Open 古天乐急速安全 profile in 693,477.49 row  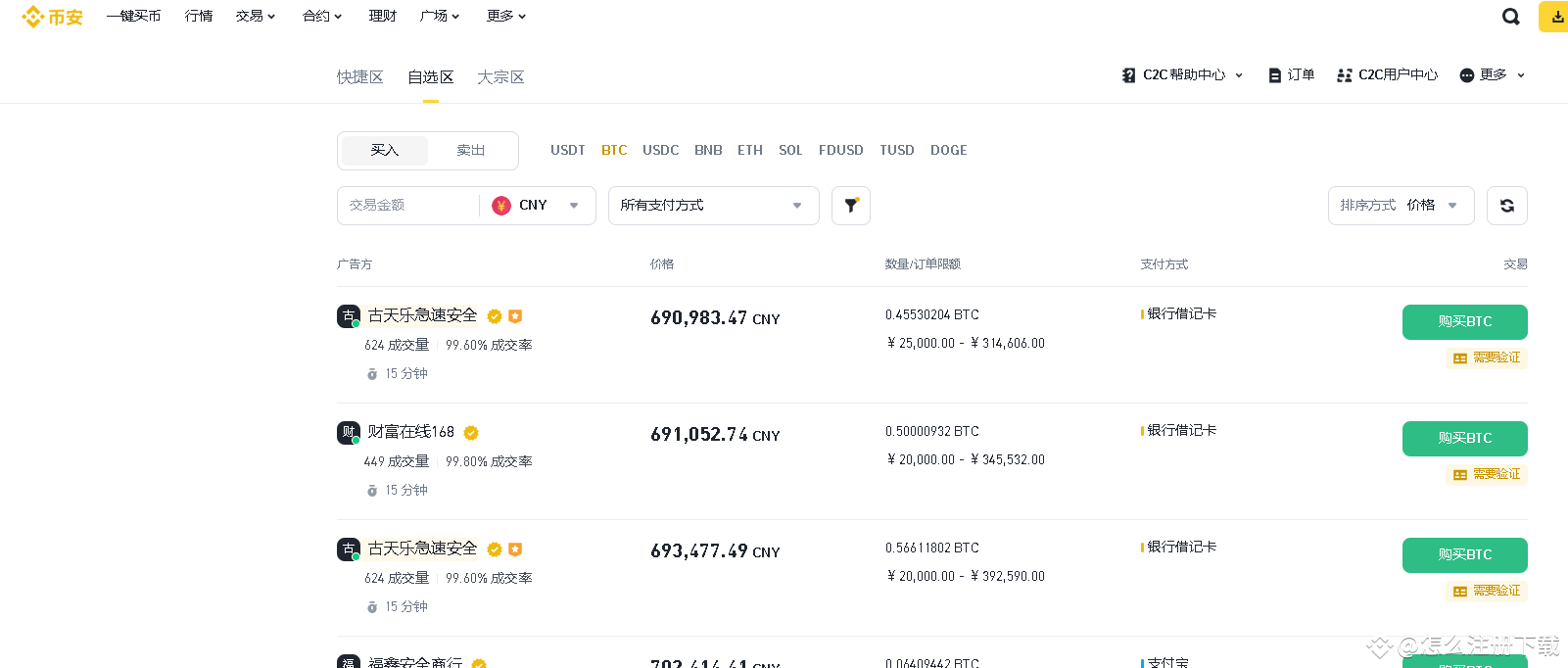point(422,549)
